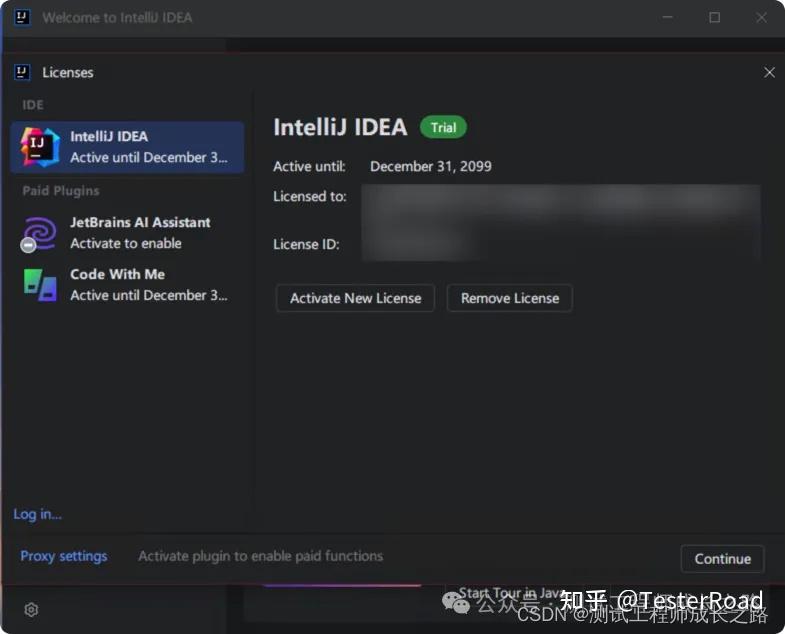This screenshot has width=785, height=634.
Task: Click the Remove License button
Action: pyautogui.click(x=509, y=298)
